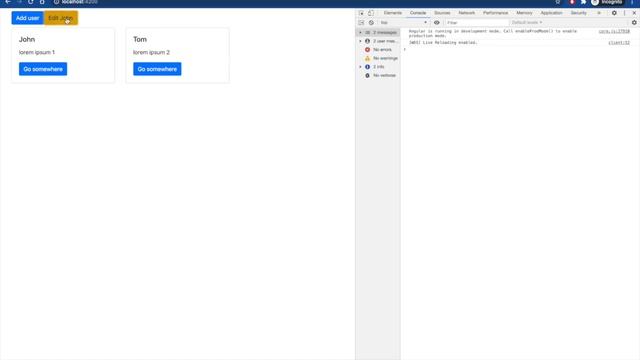640x360 pixels.
Task: Toggle the console sidebar icon
Action: 361,23
